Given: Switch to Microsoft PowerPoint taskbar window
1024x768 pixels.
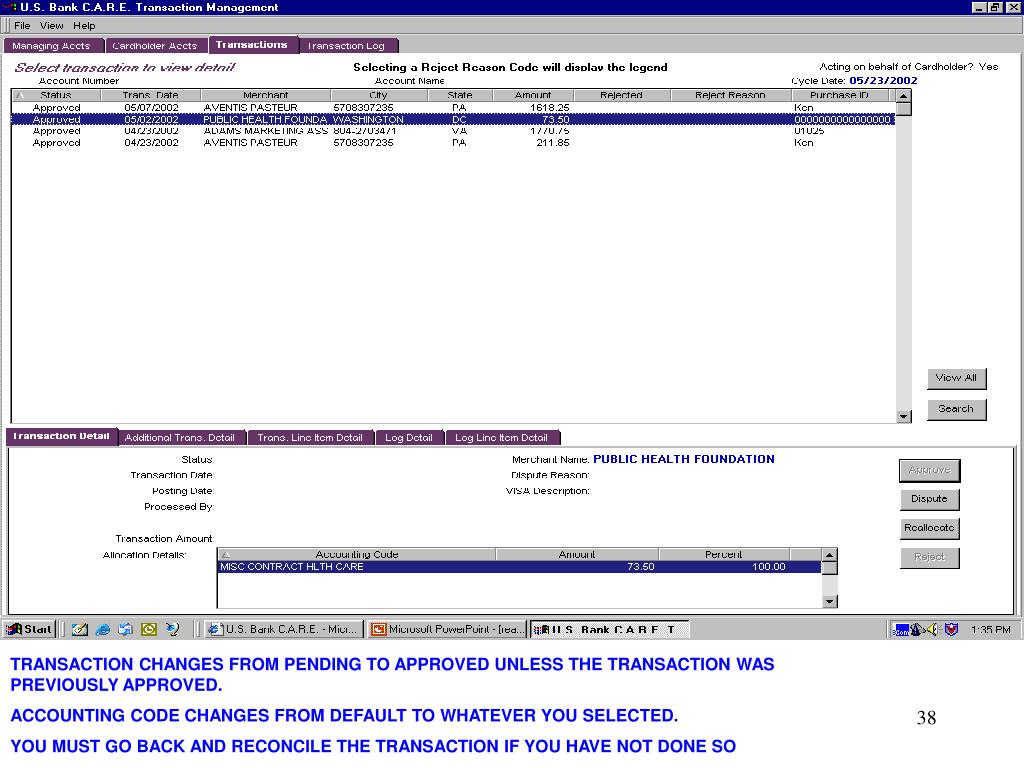Looking at the screenshot, I should tap(447, 630).
